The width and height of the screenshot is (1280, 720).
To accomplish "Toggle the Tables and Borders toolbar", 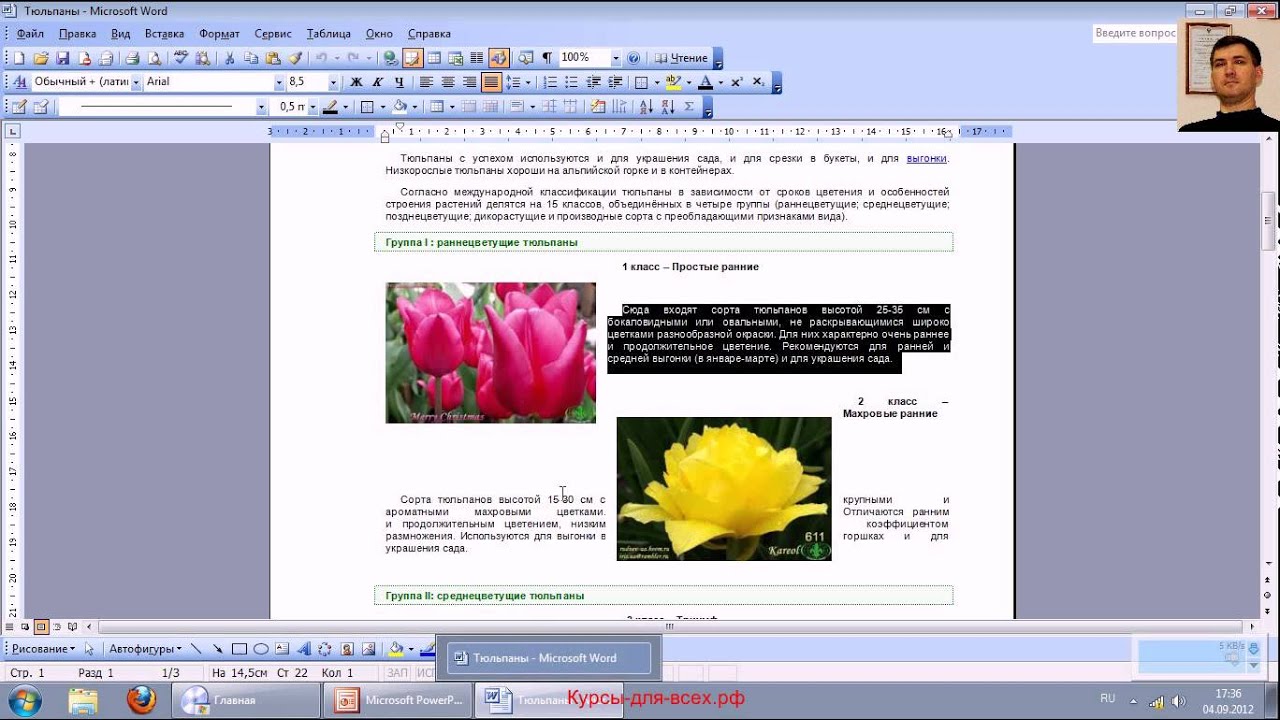I will [x=412, y=58].
